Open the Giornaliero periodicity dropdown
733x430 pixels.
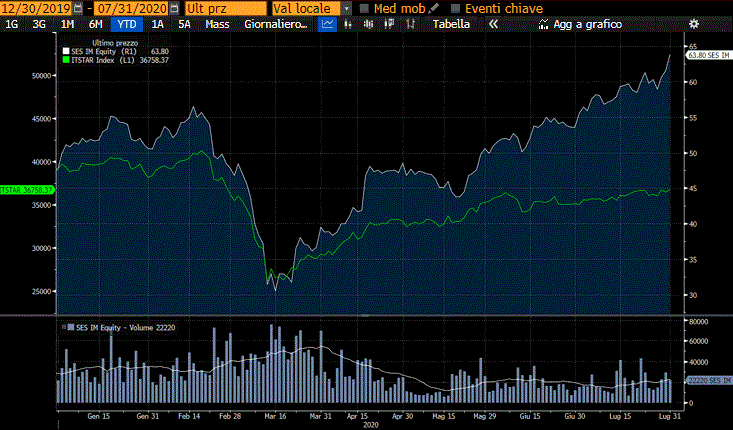click(276, 24)
